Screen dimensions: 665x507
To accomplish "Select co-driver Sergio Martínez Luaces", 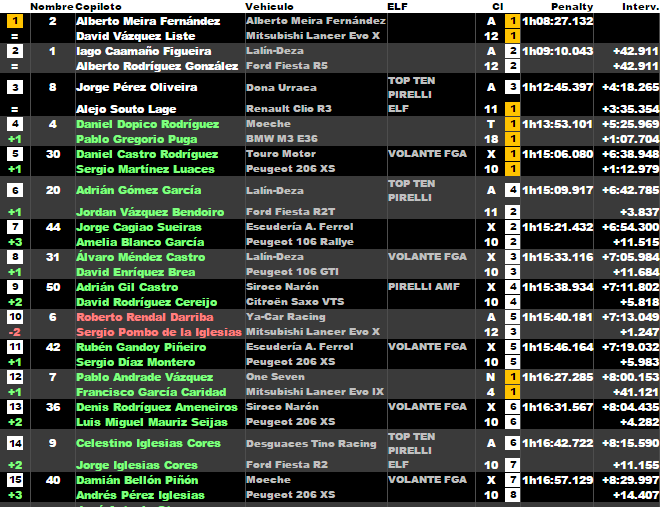I will pyautogui.click(x=145, y=169).
